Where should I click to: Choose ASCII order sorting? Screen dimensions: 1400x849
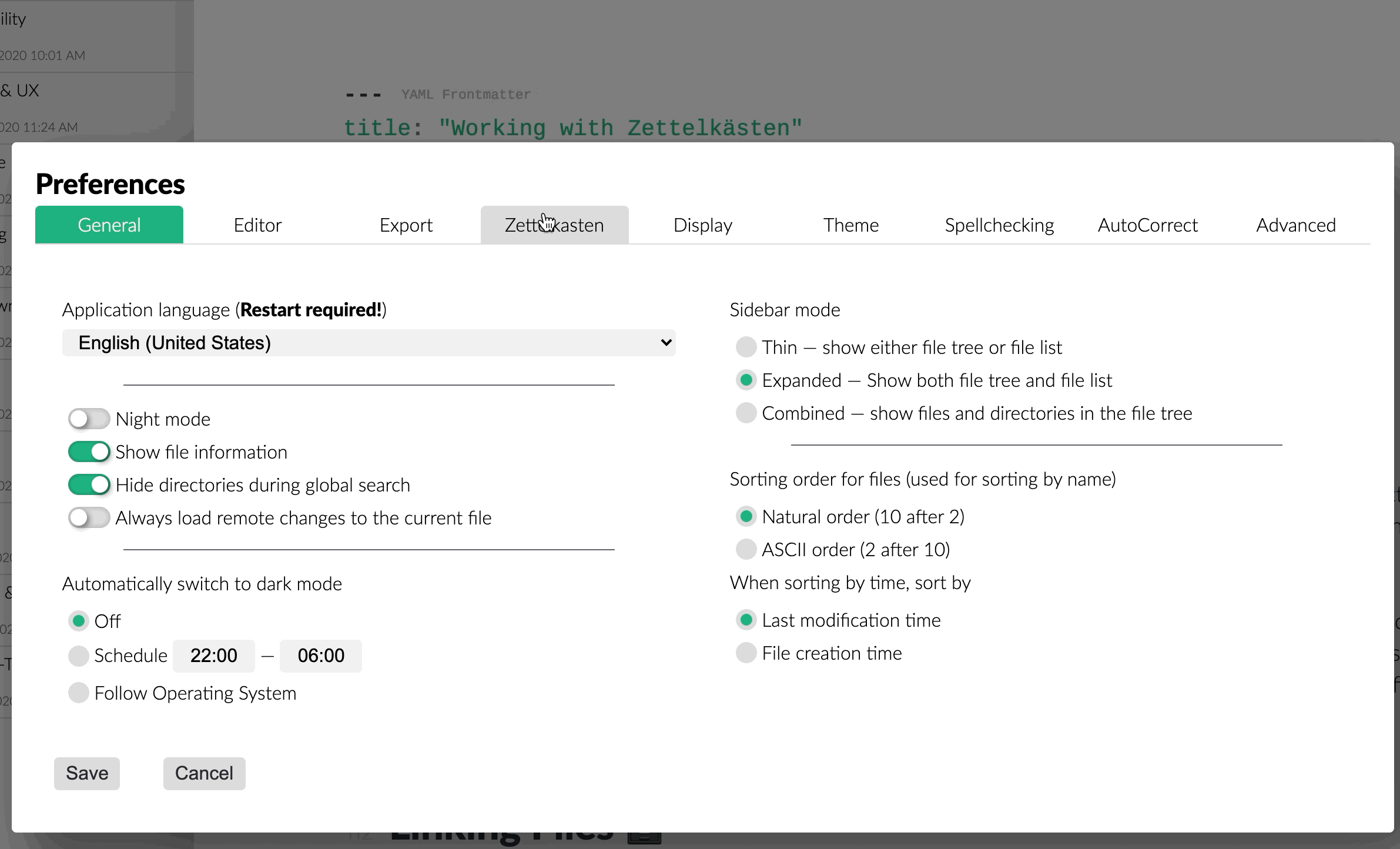click(746, 549)
